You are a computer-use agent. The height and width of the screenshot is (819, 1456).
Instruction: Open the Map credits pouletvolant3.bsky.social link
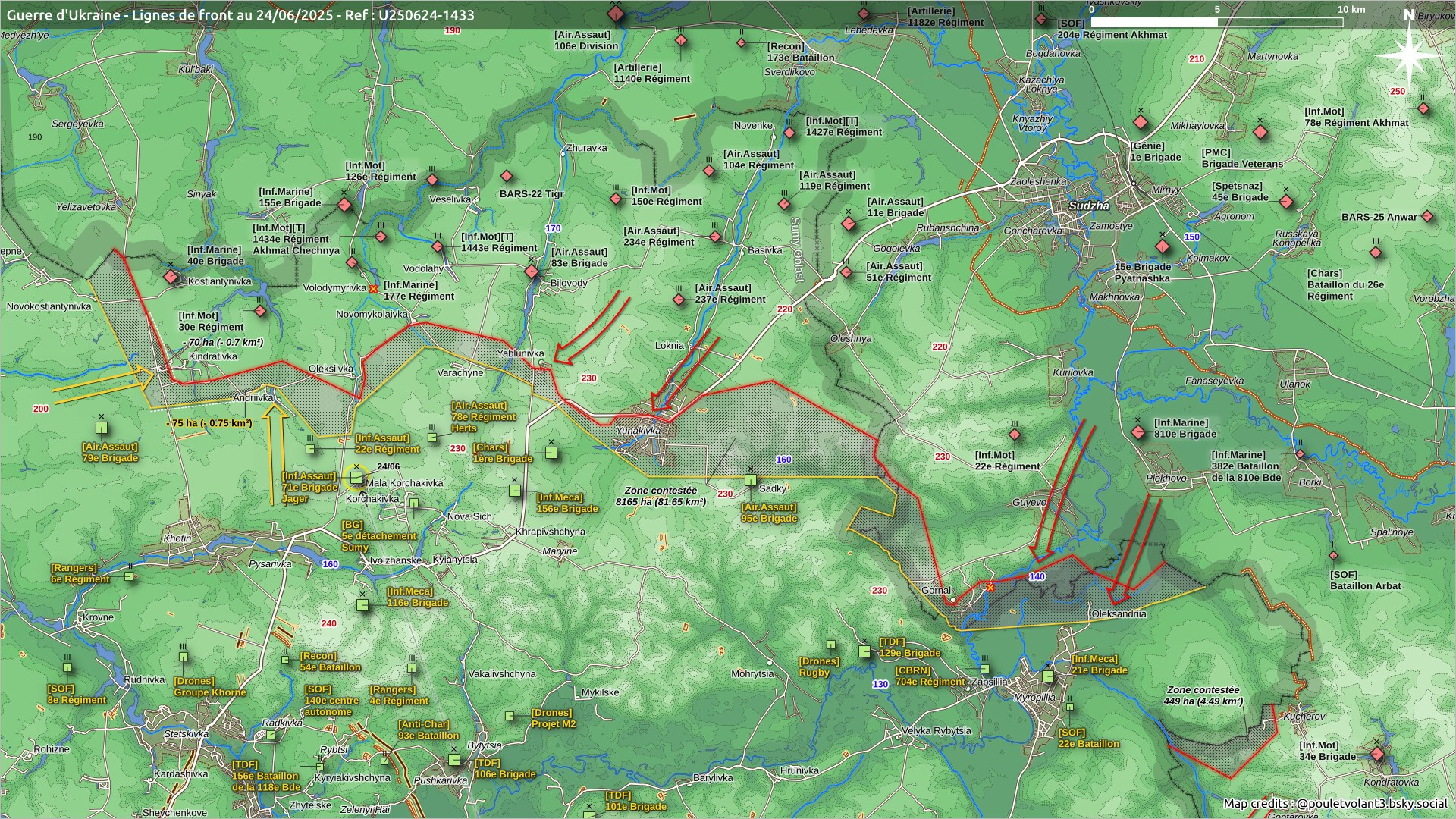point(1335,803)
